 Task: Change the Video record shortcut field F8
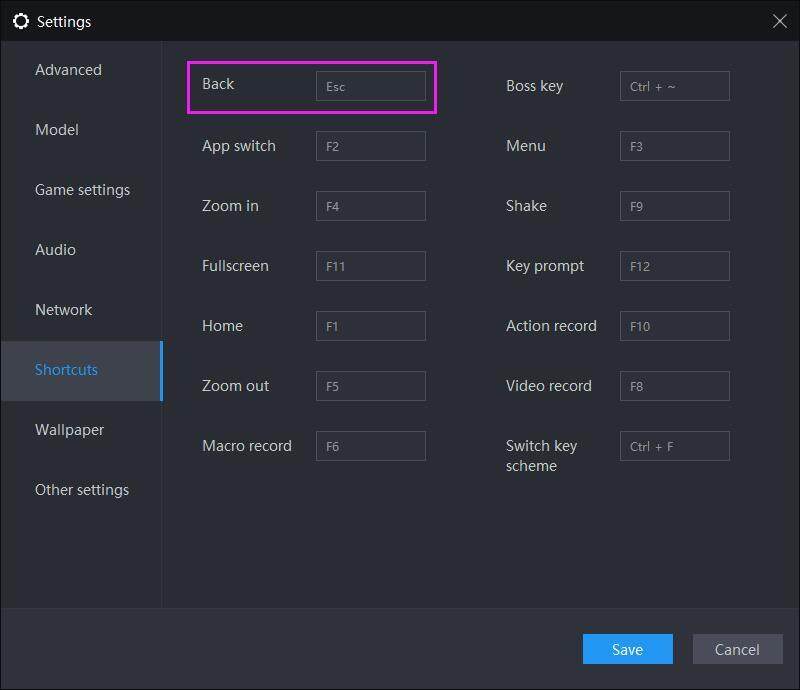674,386
